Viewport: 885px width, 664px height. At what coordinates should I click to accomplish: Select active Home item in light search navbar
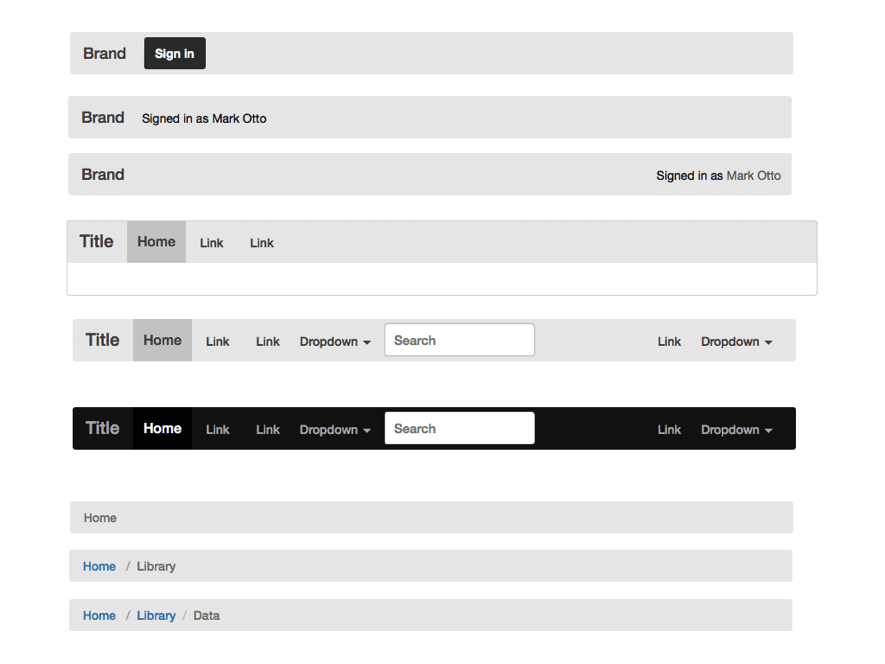[163, 340]
